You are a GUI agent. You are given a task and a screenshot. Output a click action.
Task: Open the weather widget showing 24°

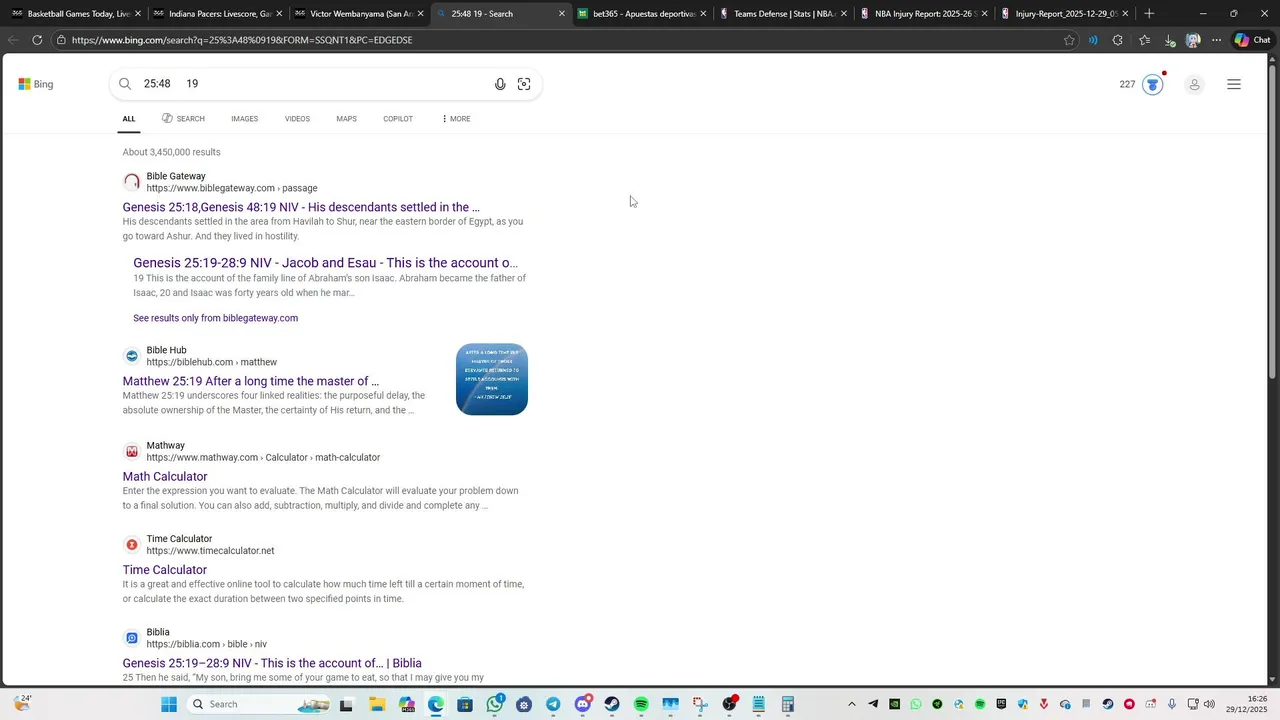point(22,704)
